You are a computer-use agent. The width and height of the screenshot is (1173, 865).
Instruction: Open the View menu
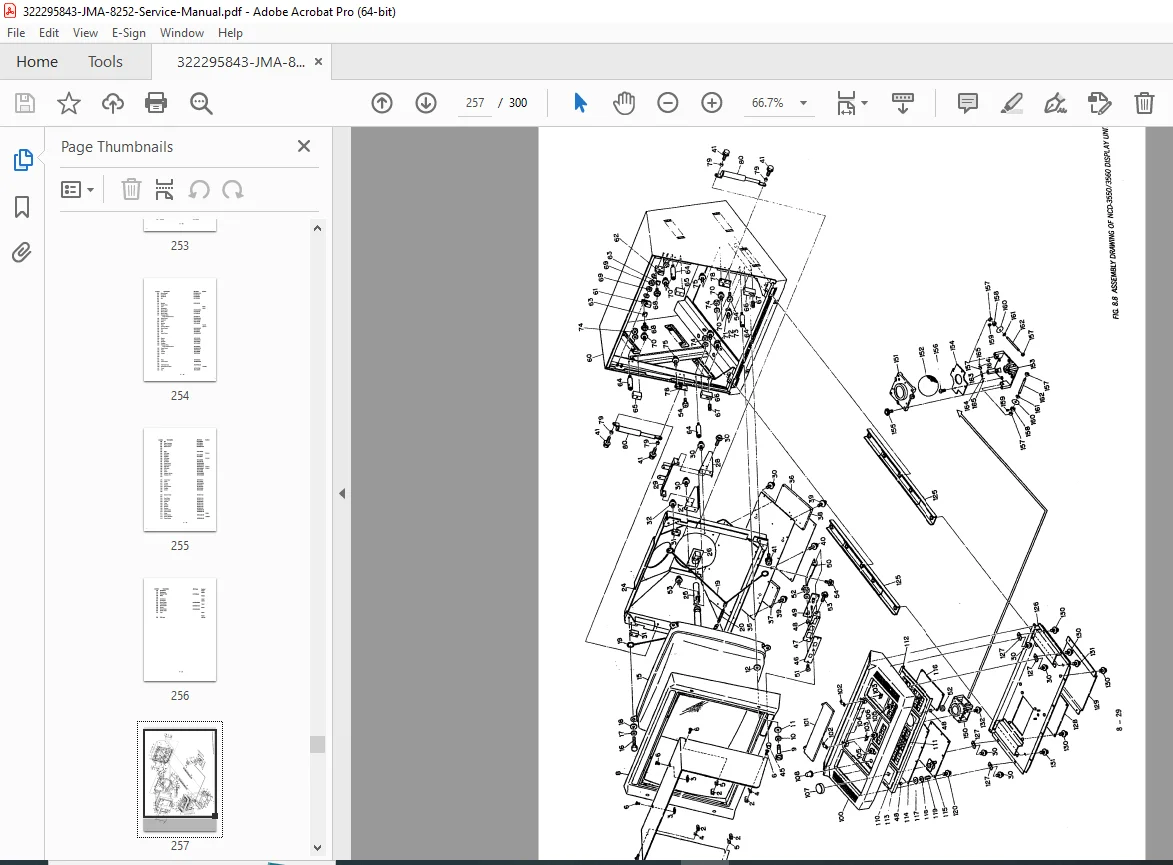click(85, 33)
